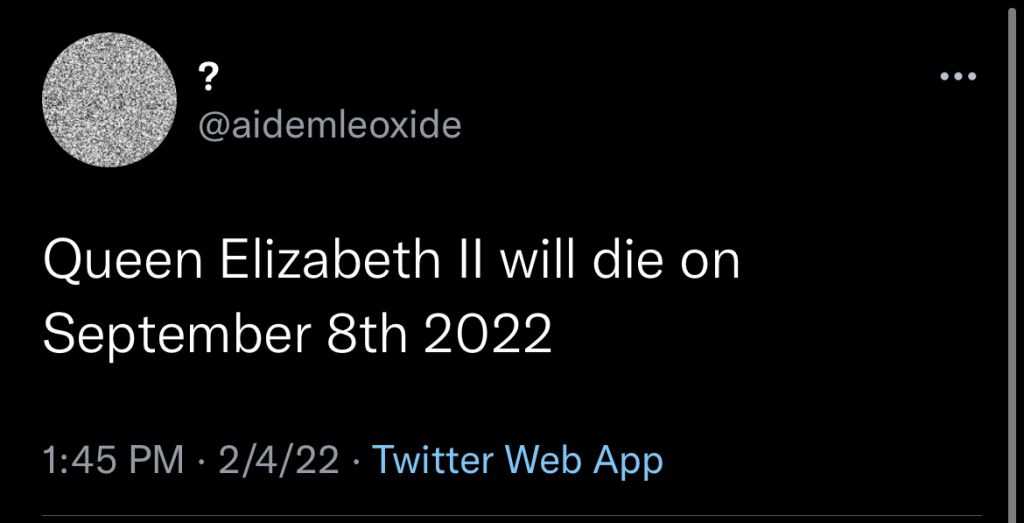Click the numeral "II" in the tweet

coord(467,264)
